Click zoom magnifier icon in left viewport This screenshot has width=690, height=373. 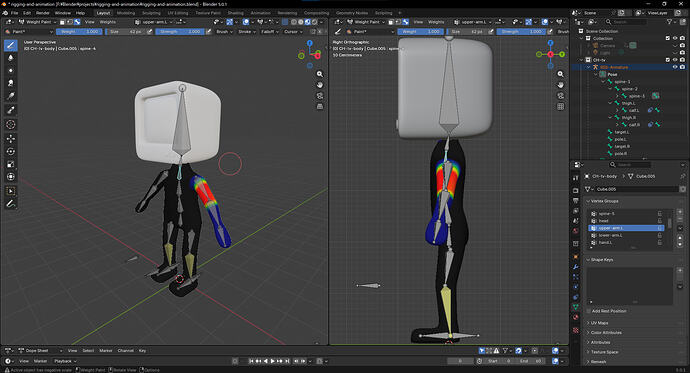[320, 74]
